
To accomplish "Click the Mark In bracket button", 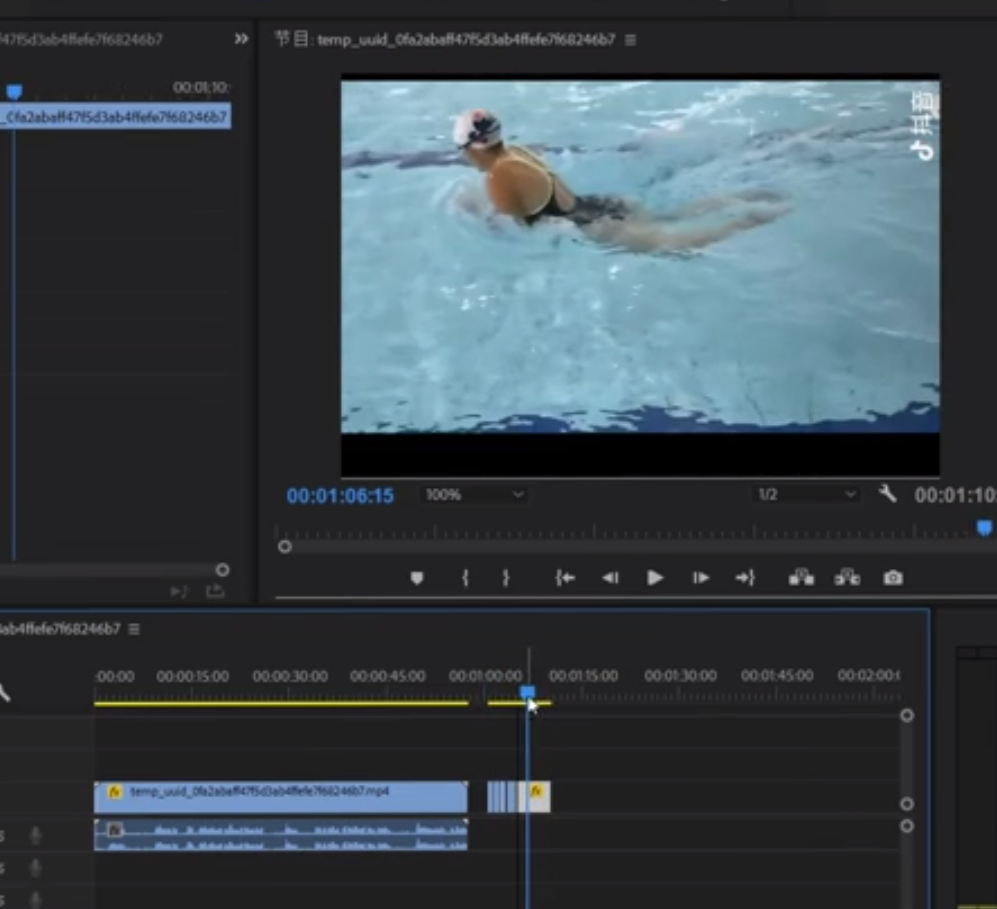I will click(x=465, y=578).
